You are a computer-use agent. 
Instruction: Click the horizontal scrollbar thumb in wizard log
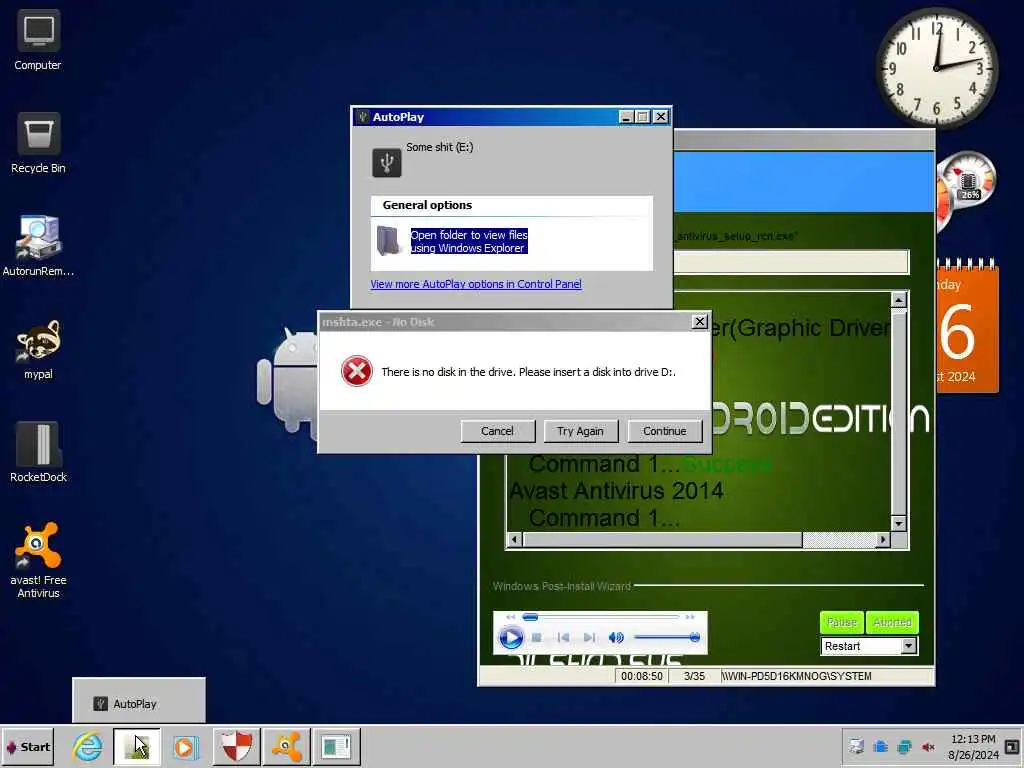pos(662,539)
